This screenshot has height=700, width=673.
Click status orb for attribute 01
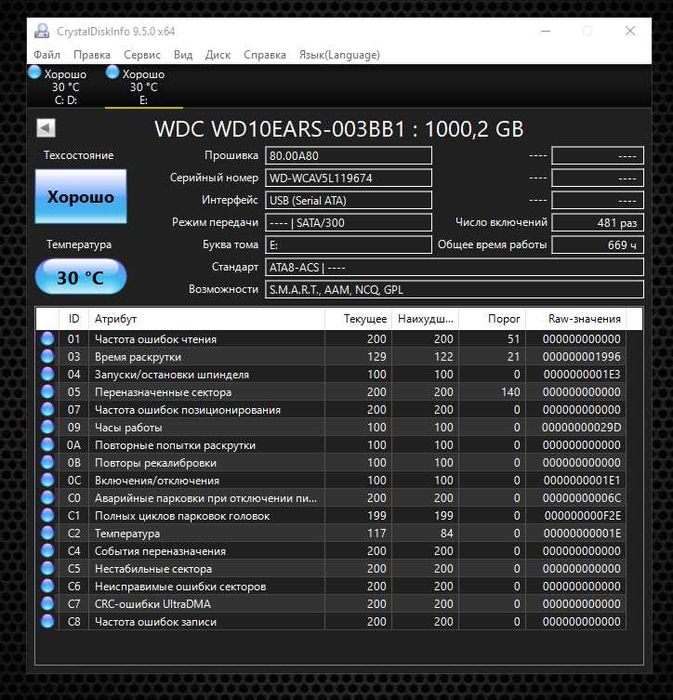pyautogui.click(x=47, y=339)
